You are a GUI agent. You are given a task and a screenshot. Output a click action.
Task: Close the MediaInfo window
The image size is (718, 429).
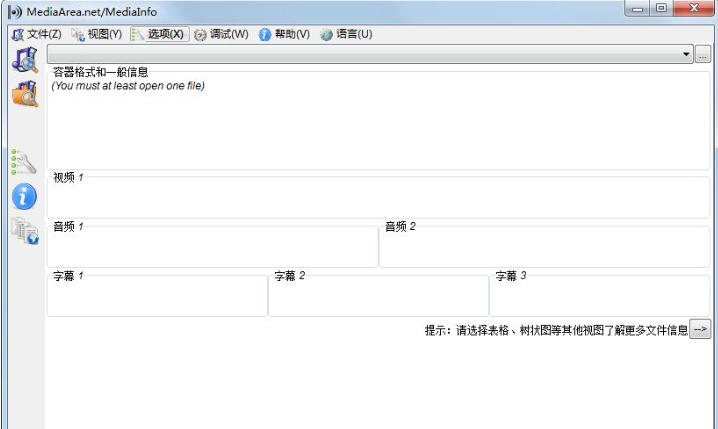(694, 9)
